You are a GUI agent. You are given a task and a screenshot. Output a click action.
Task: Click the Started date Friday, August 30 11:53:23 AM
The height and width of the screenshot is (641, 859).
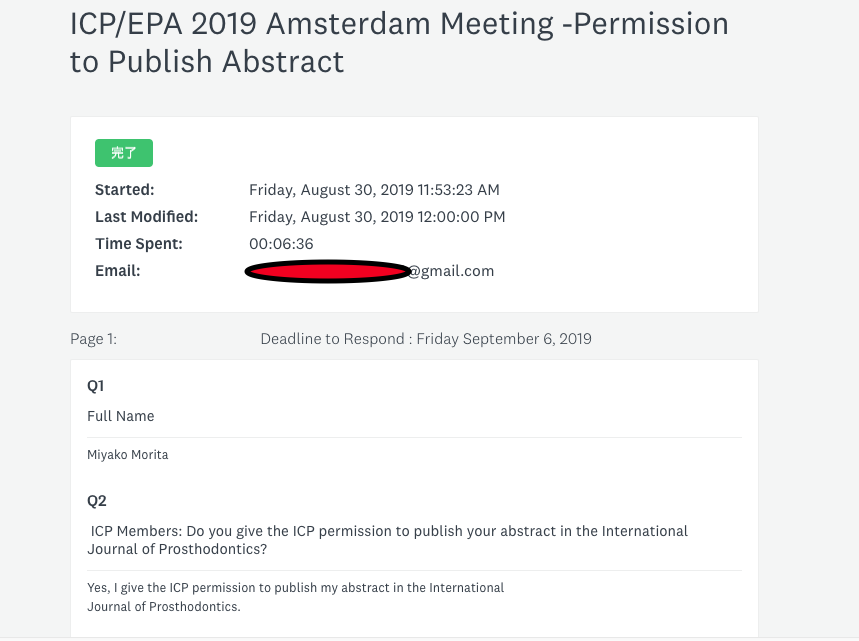pos(374,190)
